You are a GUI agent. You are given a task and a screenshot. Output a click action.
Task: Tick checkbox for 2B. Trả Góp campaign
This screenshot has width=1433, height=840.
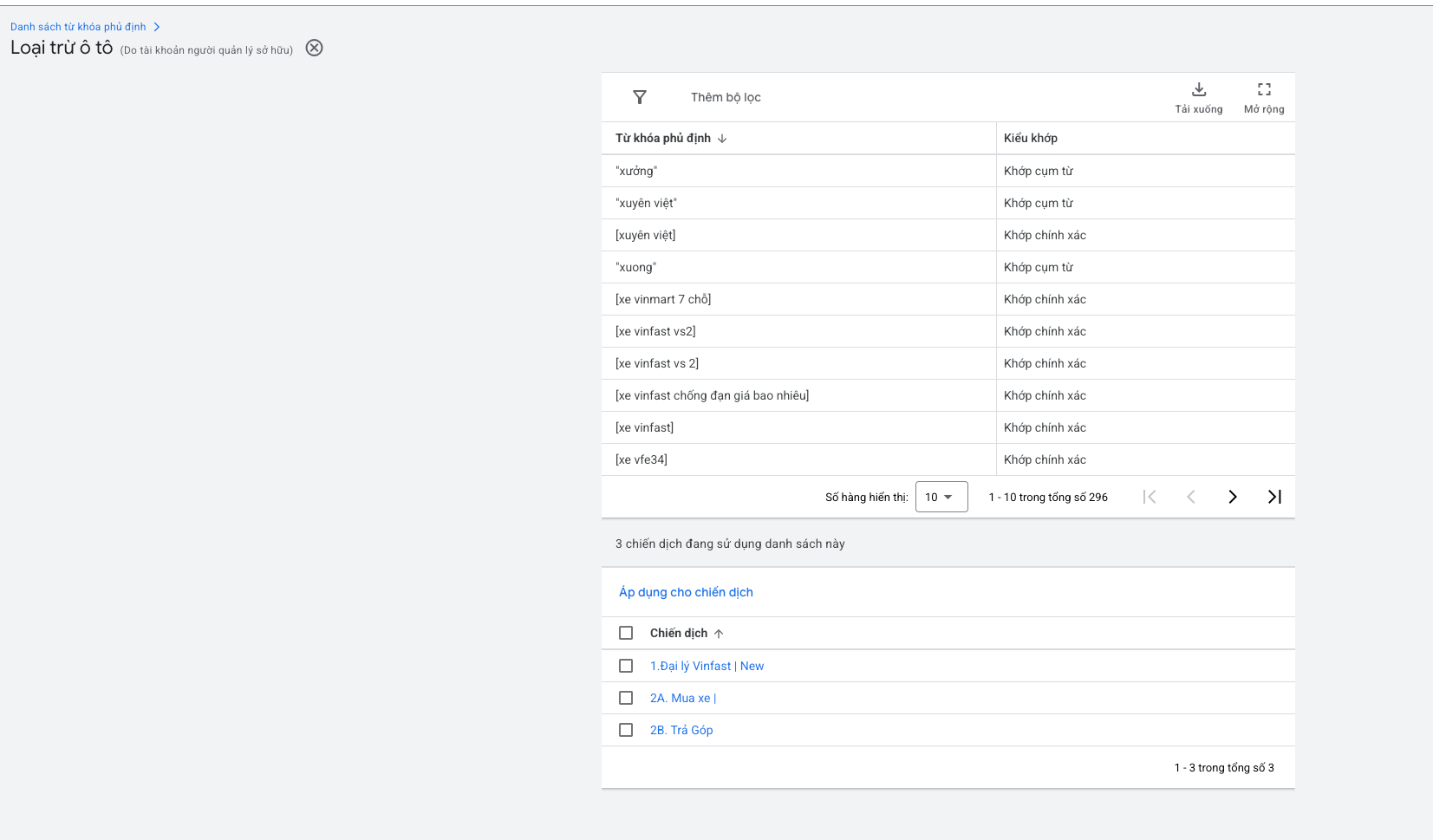tap(626, 730)
